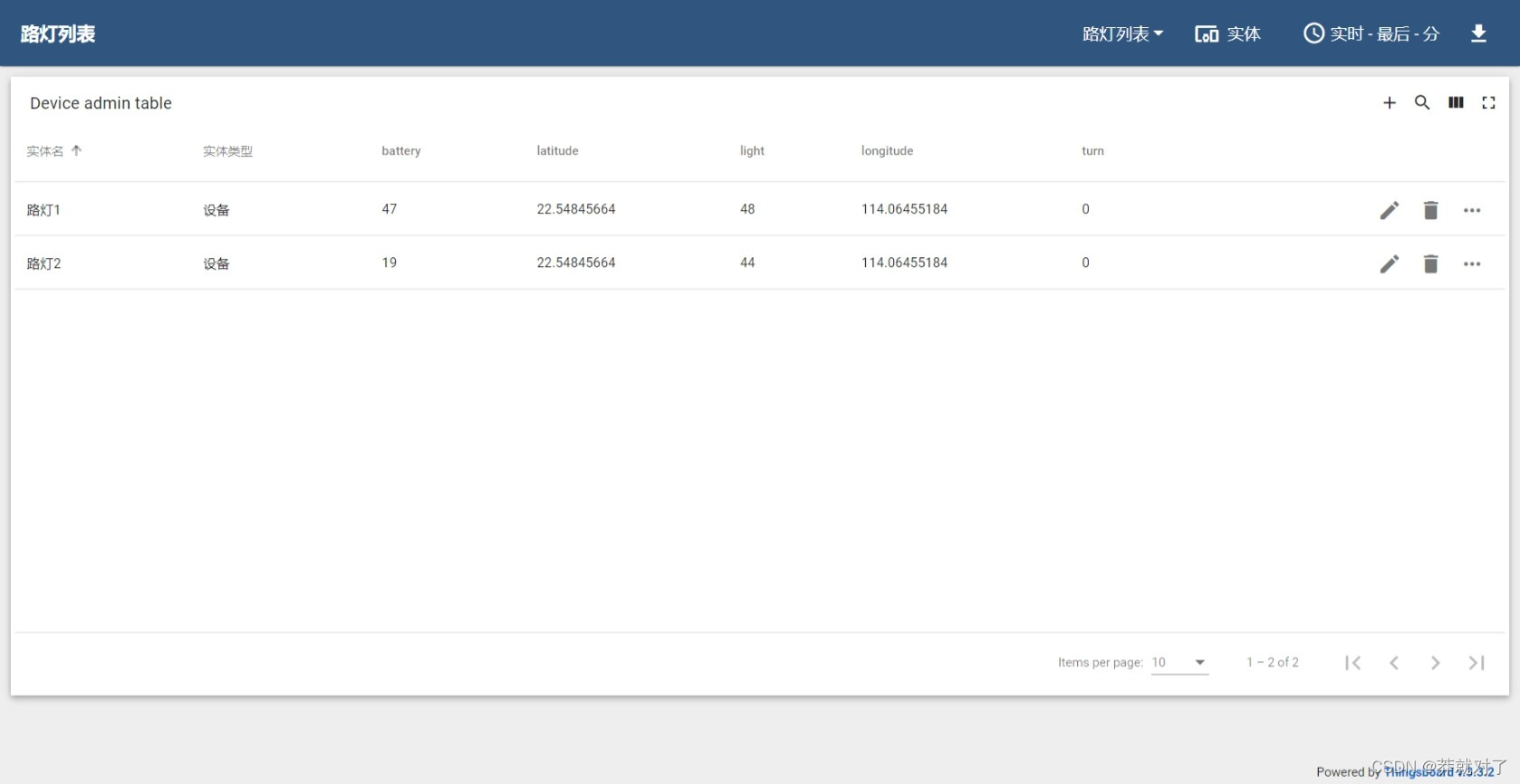The height and width of the screenshot is (784, 1520).
Task: Edit the 路灯2 row with pencil icon
Action: [x=1389, y=263]
